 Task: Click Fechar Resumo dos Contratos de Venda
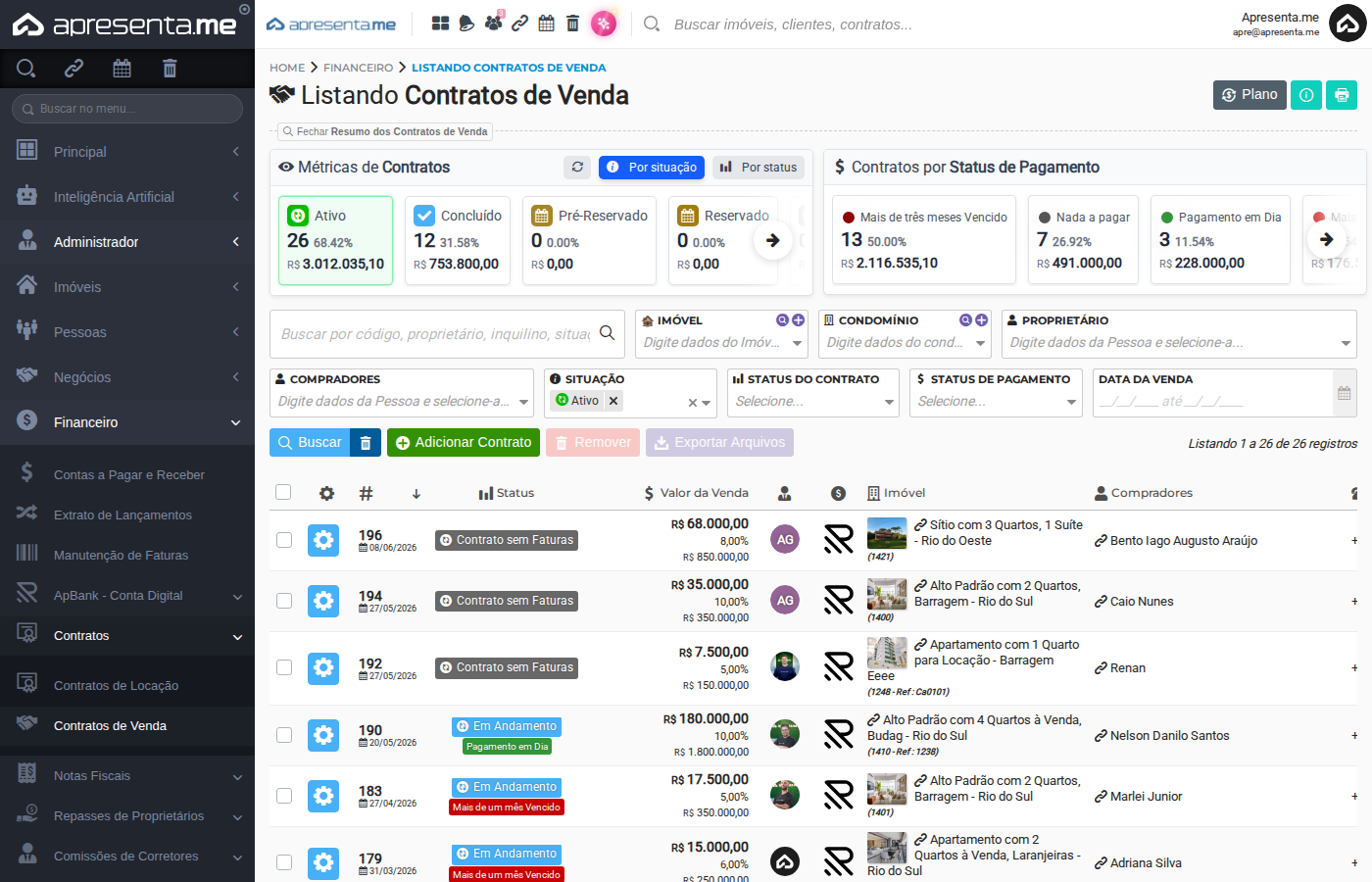[384, 131]
